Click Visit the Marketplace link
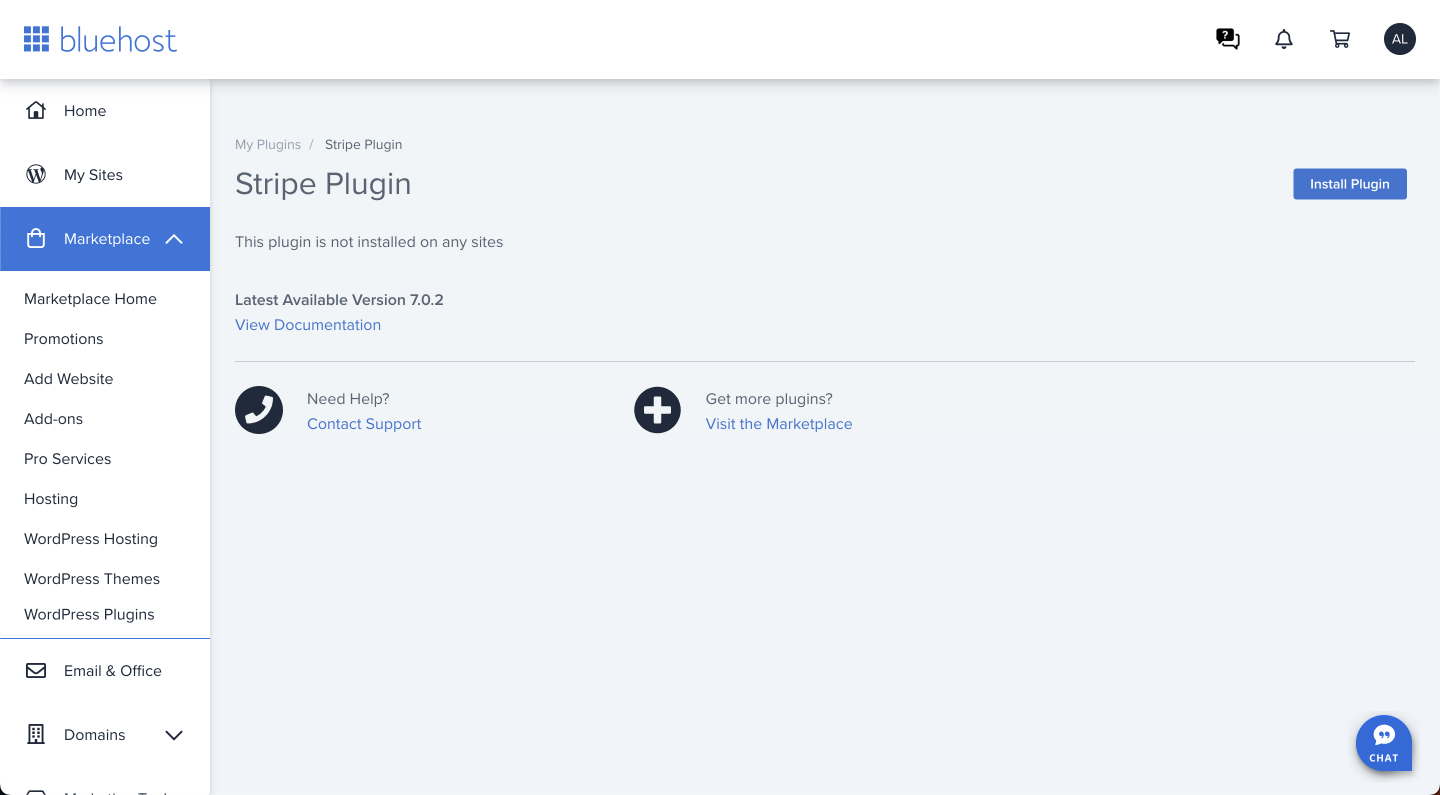This screenshot has width=1440, height=795. point(779,424)
